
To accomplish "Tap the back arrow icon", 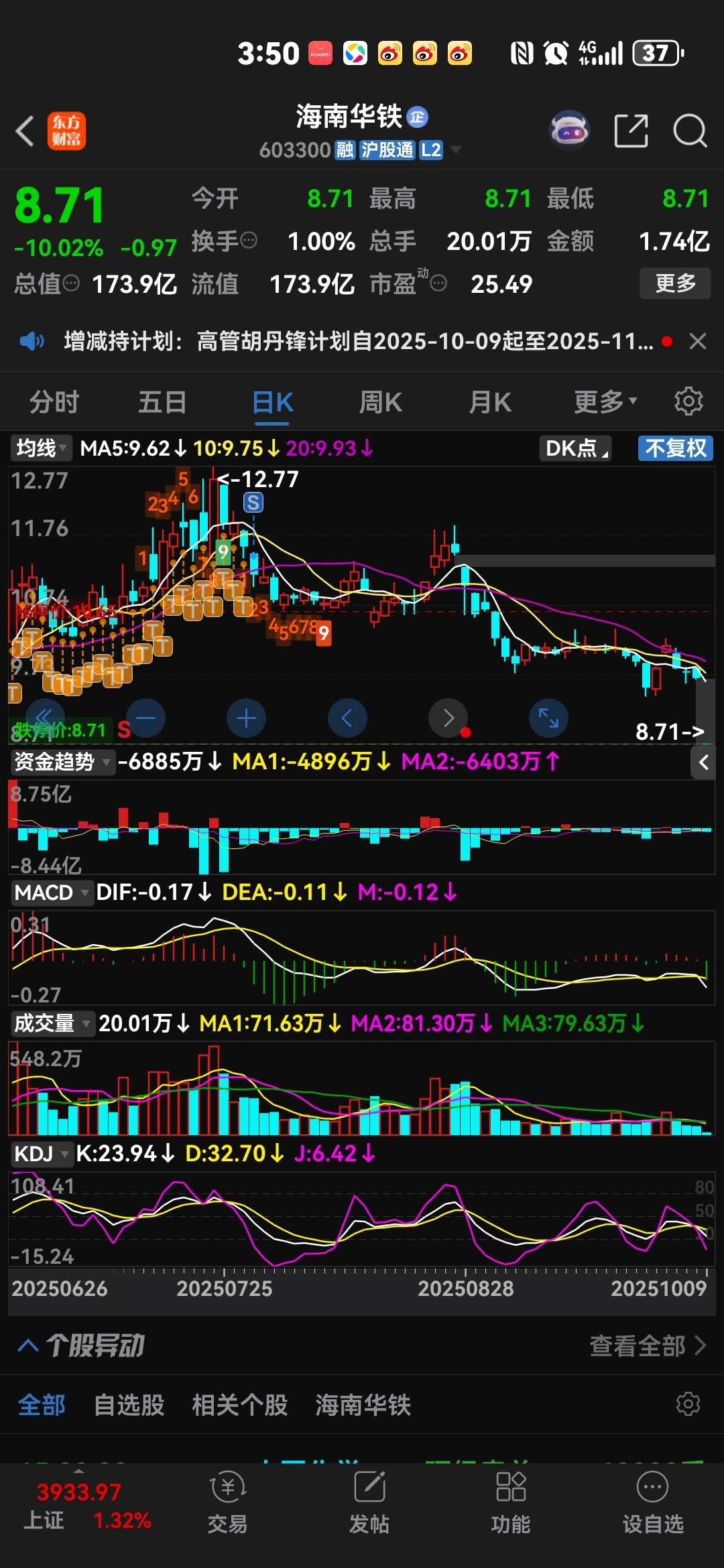I will click(x=25, y=131).
